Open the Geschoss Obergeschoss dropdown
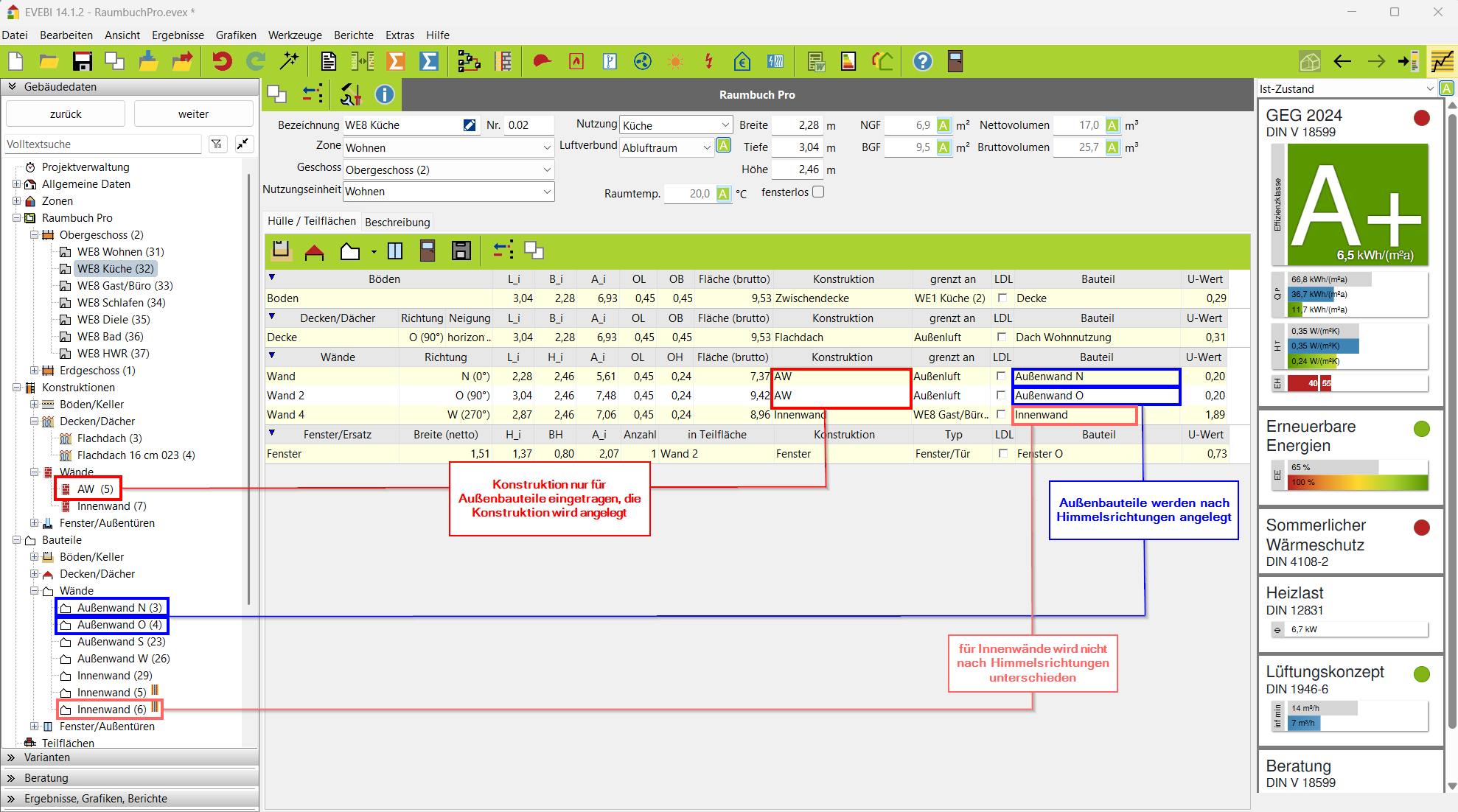 click(547, 169)
